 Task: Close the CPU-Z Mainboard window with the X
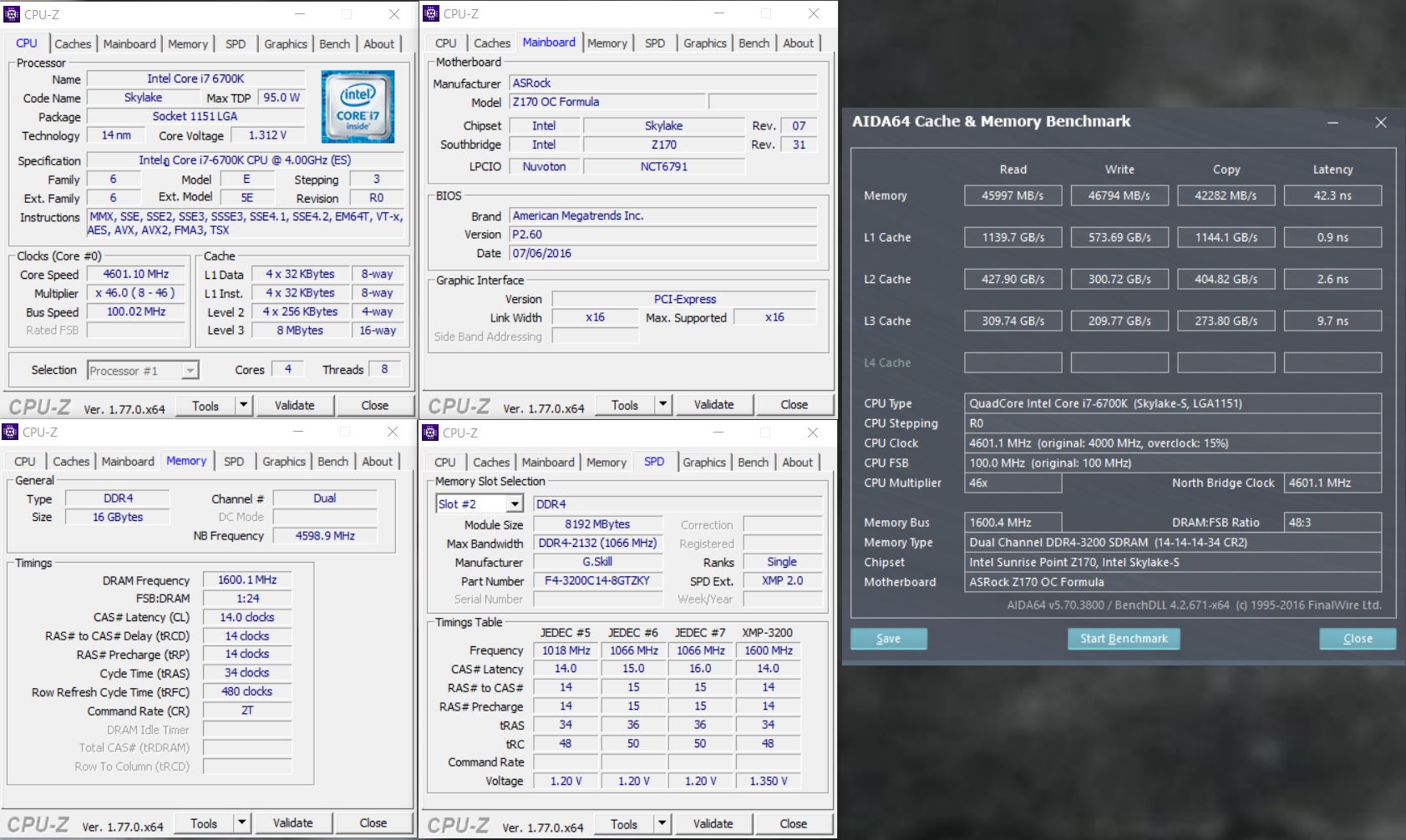[814, 13]
